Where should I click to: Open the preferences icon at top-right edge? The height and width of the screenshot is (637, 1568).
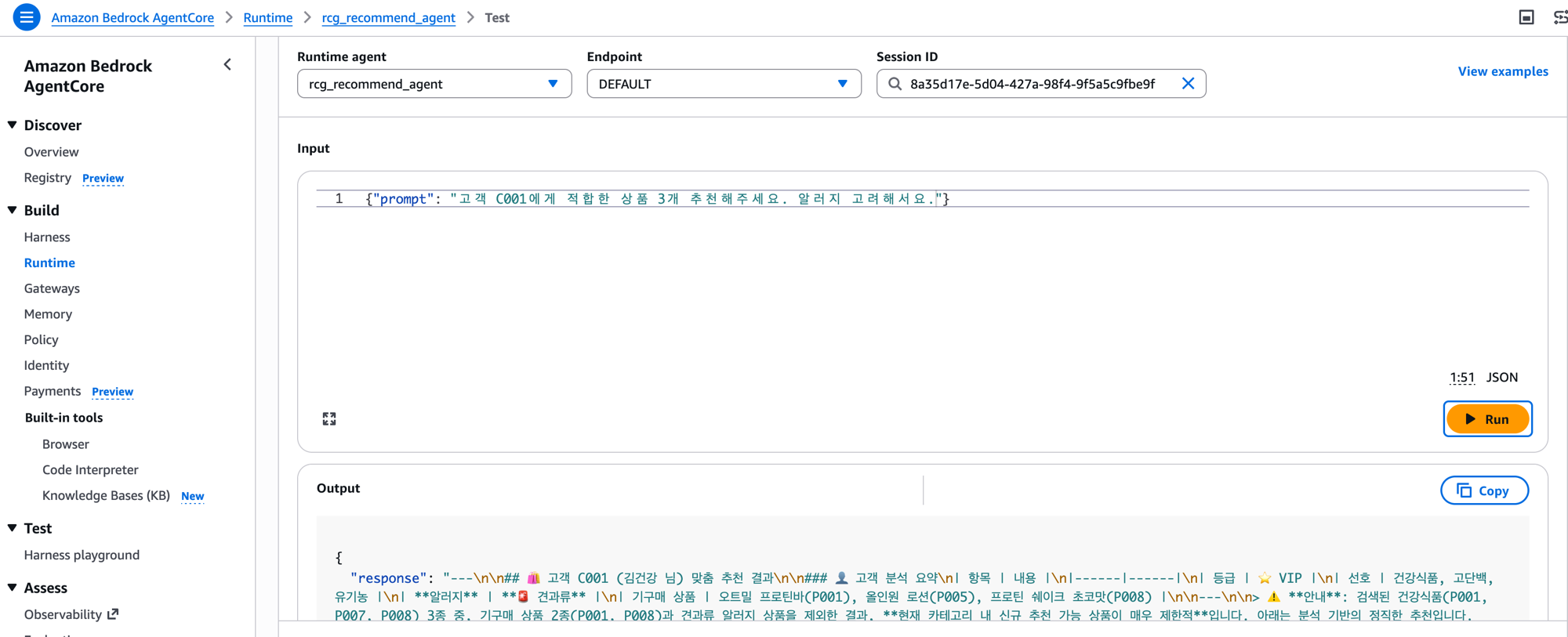pyautogui.click(x=1560, y=17)
